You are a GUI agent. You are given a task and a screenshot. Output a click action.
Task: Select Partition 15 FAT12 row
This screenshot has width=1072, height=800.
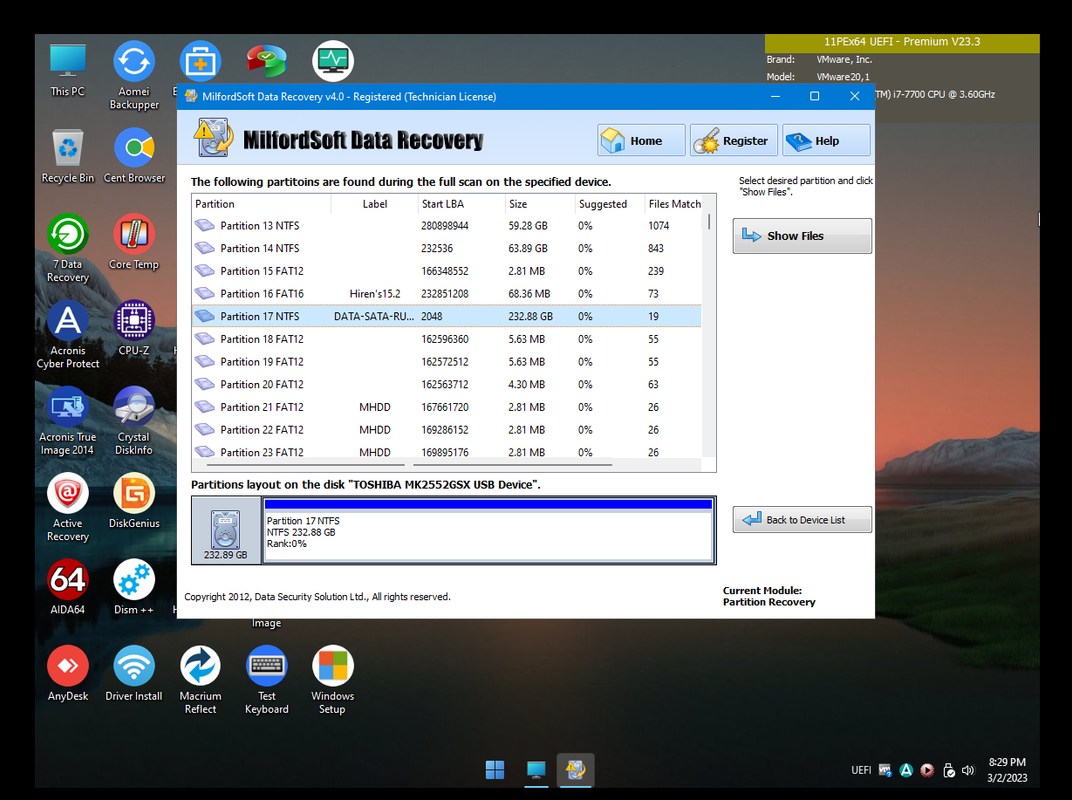click(x=447, y=271)
